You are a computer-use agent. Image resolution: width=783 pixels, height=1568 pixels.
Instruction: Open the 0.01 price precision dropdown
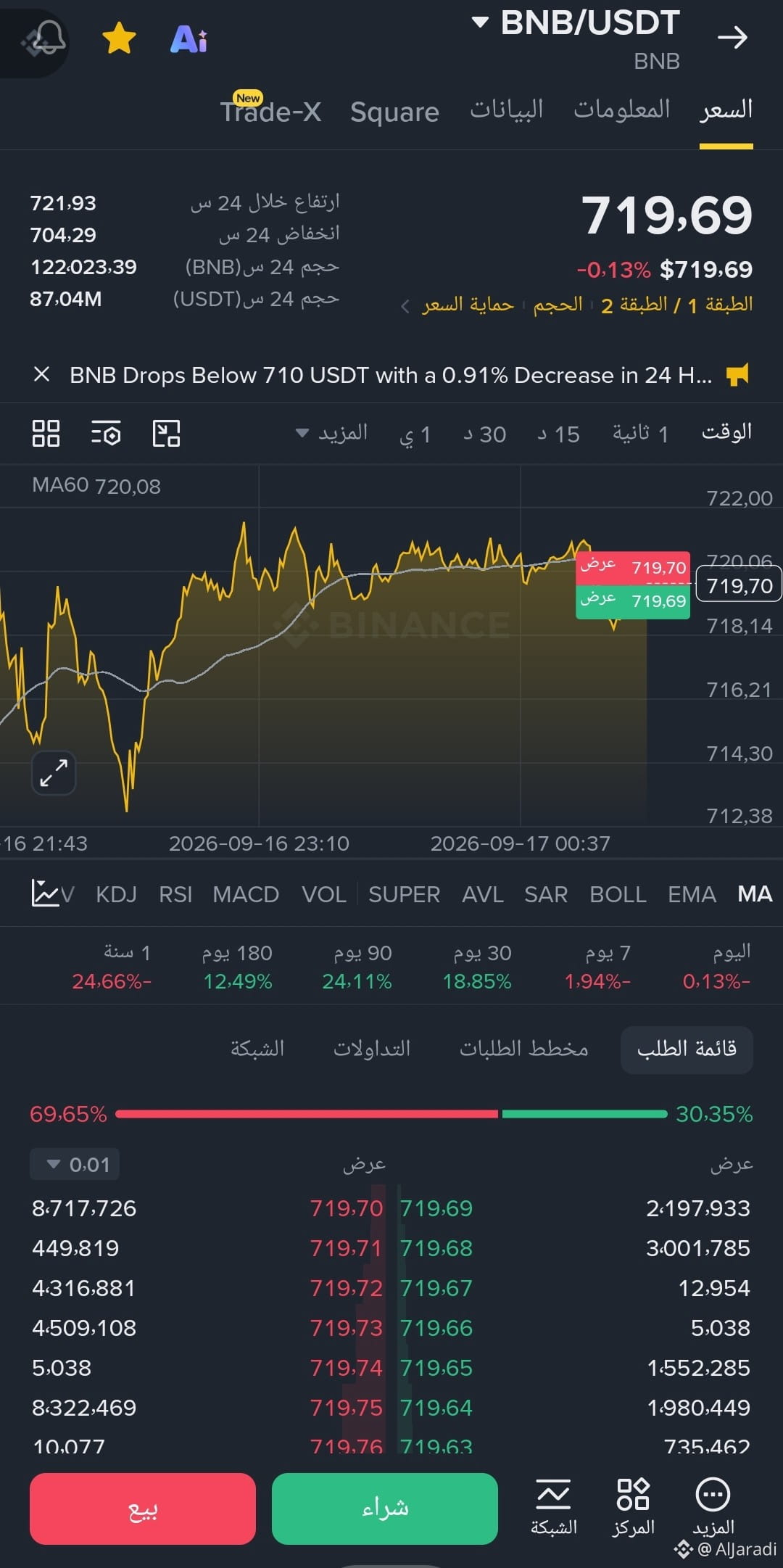tap(75, 1164)
